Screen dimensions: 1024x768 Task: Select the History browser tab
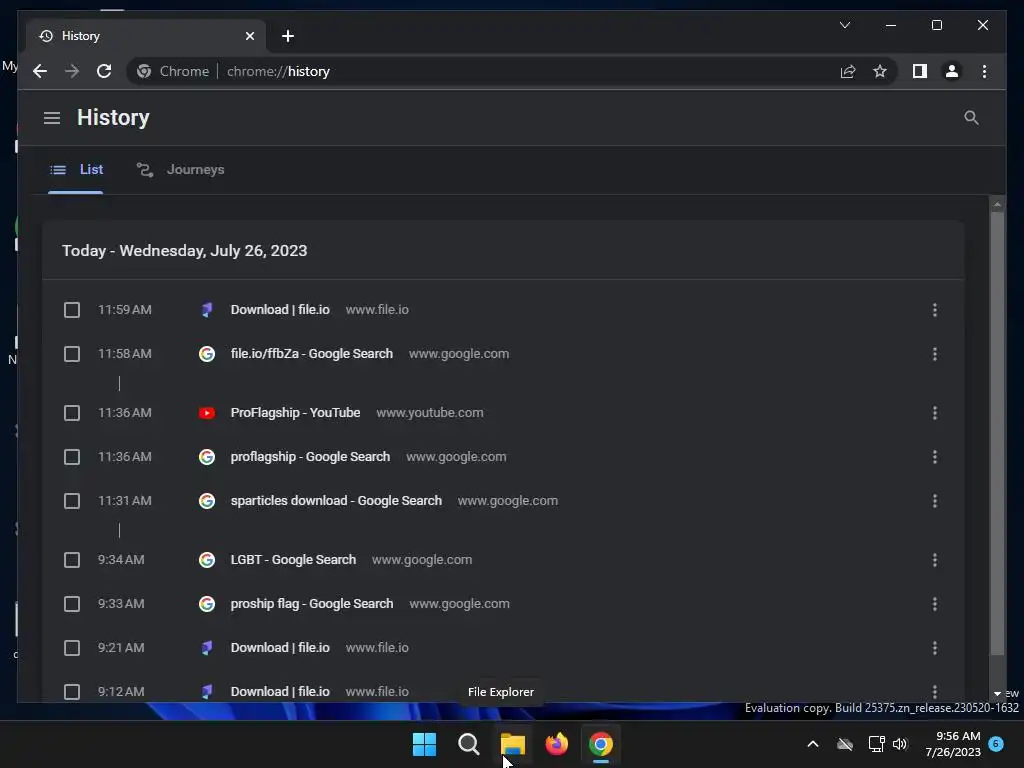click(146, 36)
